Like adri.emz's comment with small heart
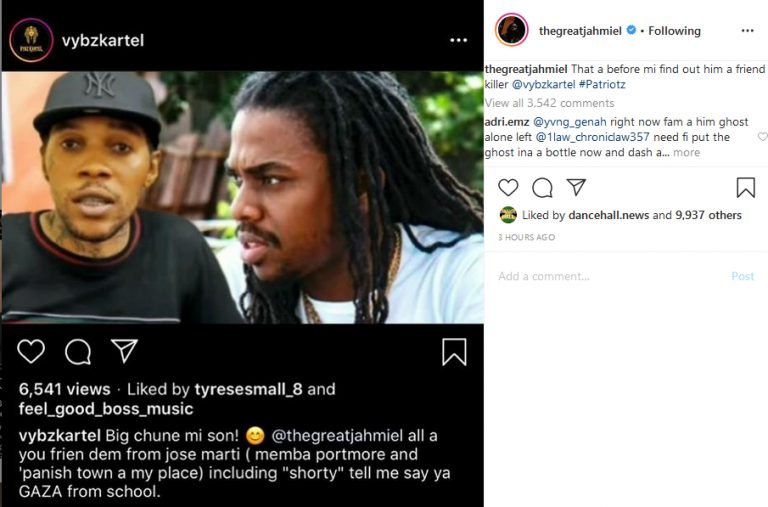The height and width of the screenshot is (507, 768). pos(762,136)
